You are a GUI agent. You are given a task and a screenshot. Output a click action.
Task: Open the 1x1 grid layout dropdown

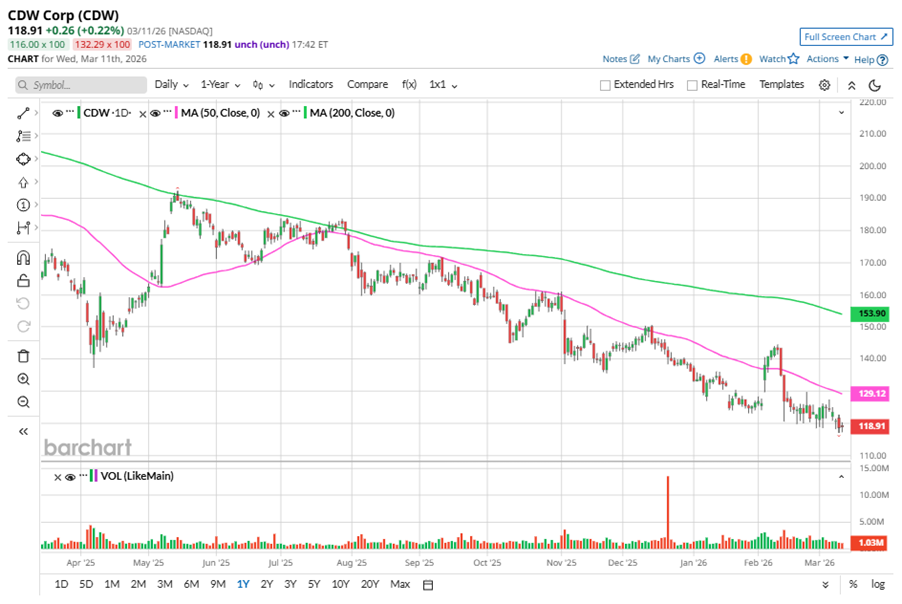(443, 85)
